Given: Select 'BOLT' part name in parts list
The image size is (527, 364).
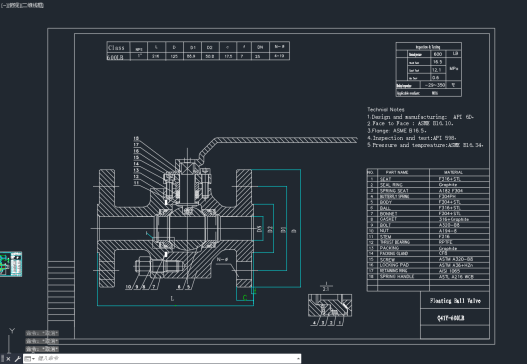Looking at the screenshot, I should 385,225.
